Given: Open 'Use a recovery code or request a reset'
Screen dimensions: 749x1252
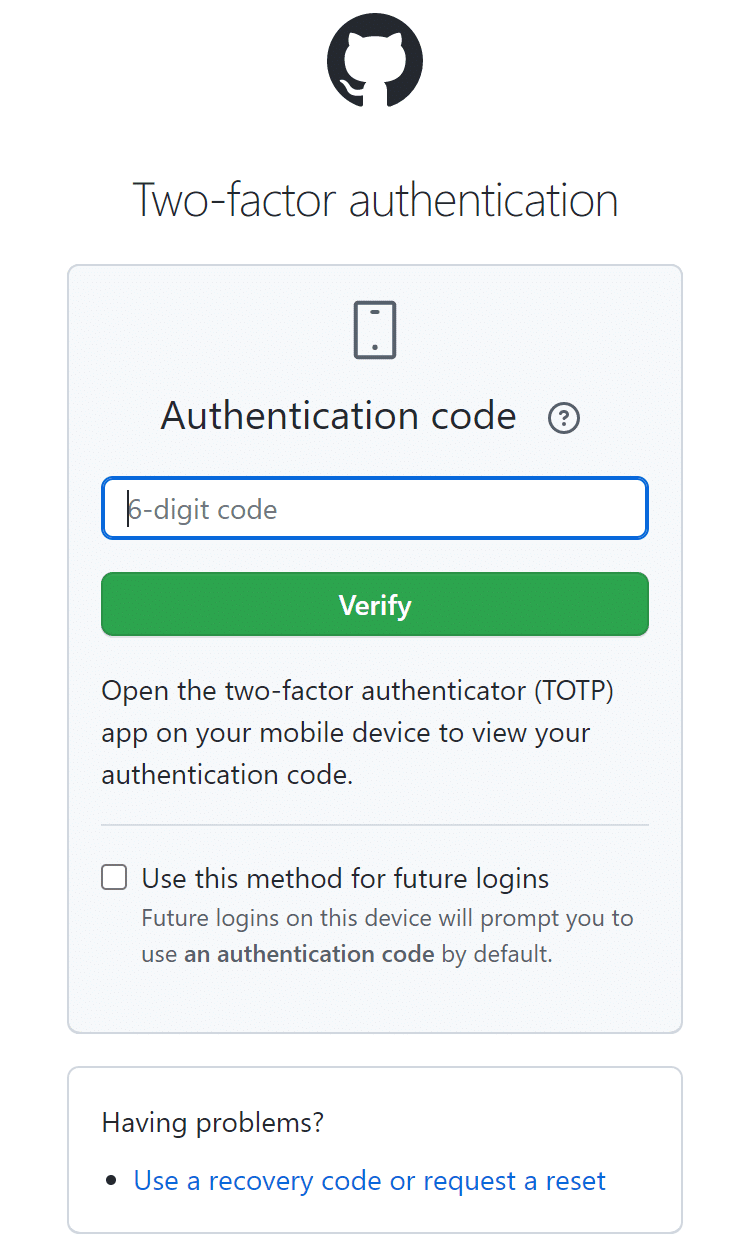Looking at the screenshot, I should pos(369,1180).
